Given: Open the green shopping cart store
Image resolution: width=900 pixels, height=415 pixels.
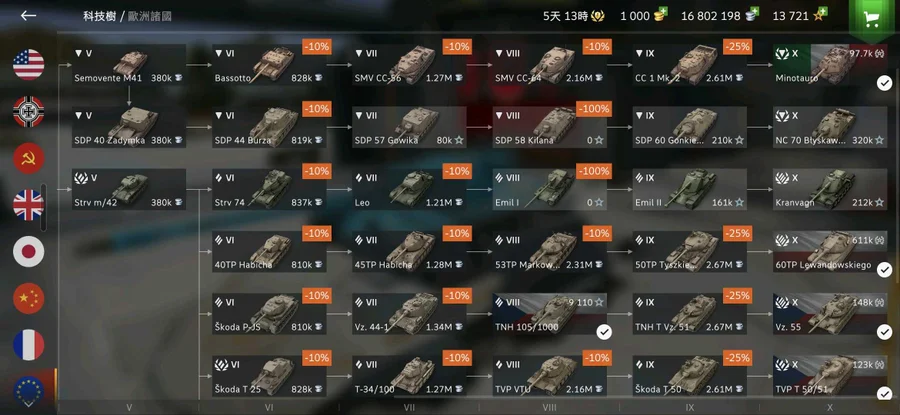Looking at the screenshot, I should (x=872, y=19).
